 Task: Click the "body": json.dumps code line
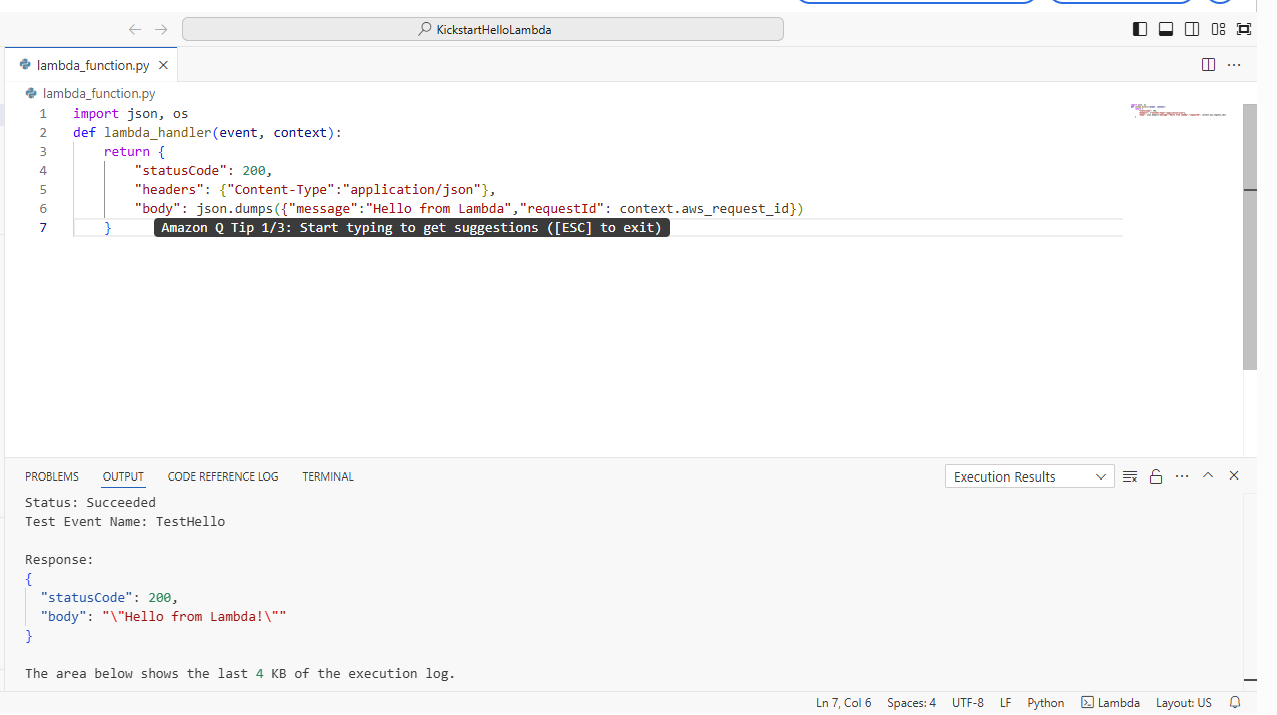pos(469,209)
